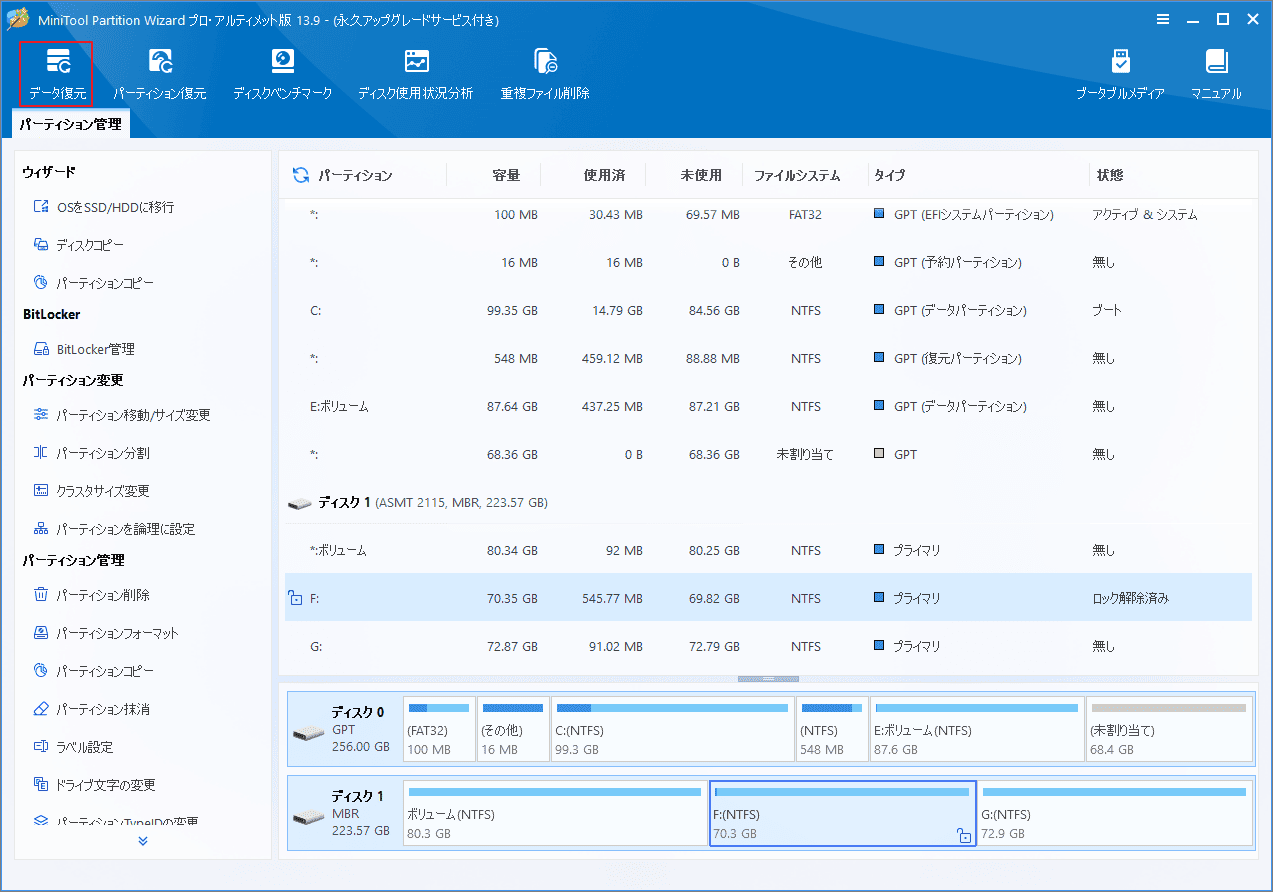Click the (その他) 16 MB block

click(x=513, y=730)
